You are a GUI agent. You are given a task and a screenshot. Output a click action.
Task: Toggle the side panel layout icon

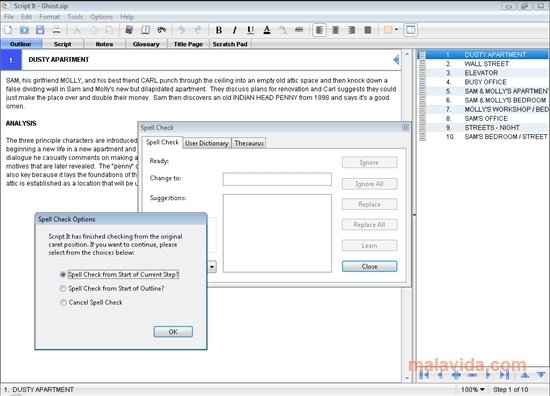tap(410, 30)
